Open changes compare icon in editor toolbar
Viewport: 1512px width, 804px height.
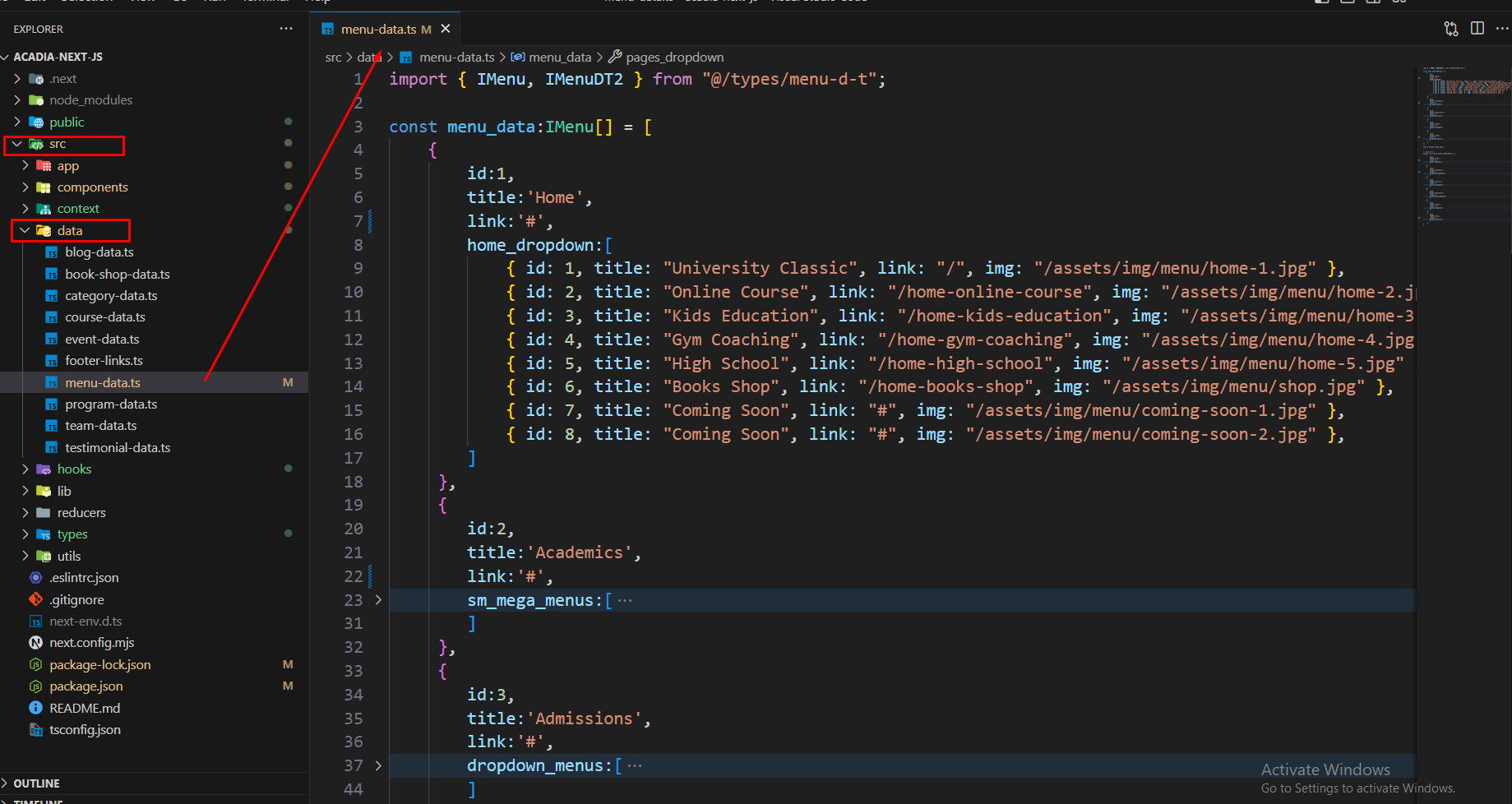(1451, 29)
